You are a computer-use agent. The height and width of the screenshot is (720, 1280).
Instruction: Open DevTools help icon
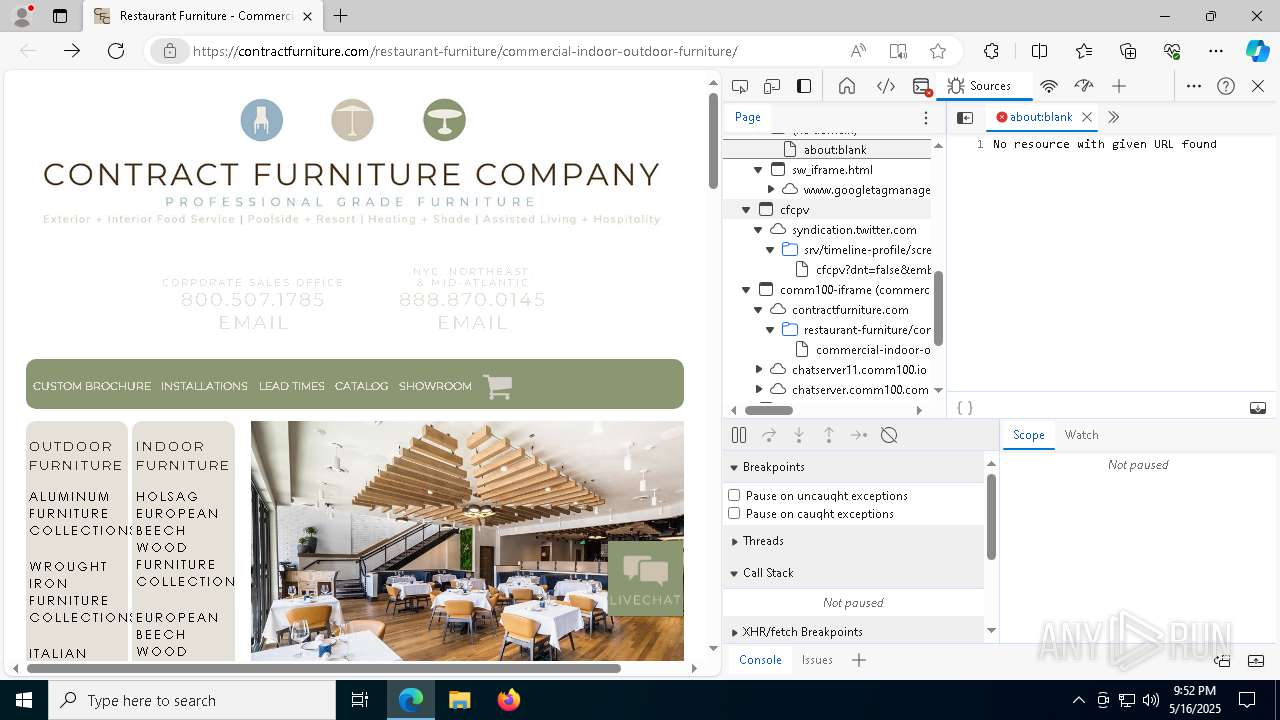(x=1226, y=86)
